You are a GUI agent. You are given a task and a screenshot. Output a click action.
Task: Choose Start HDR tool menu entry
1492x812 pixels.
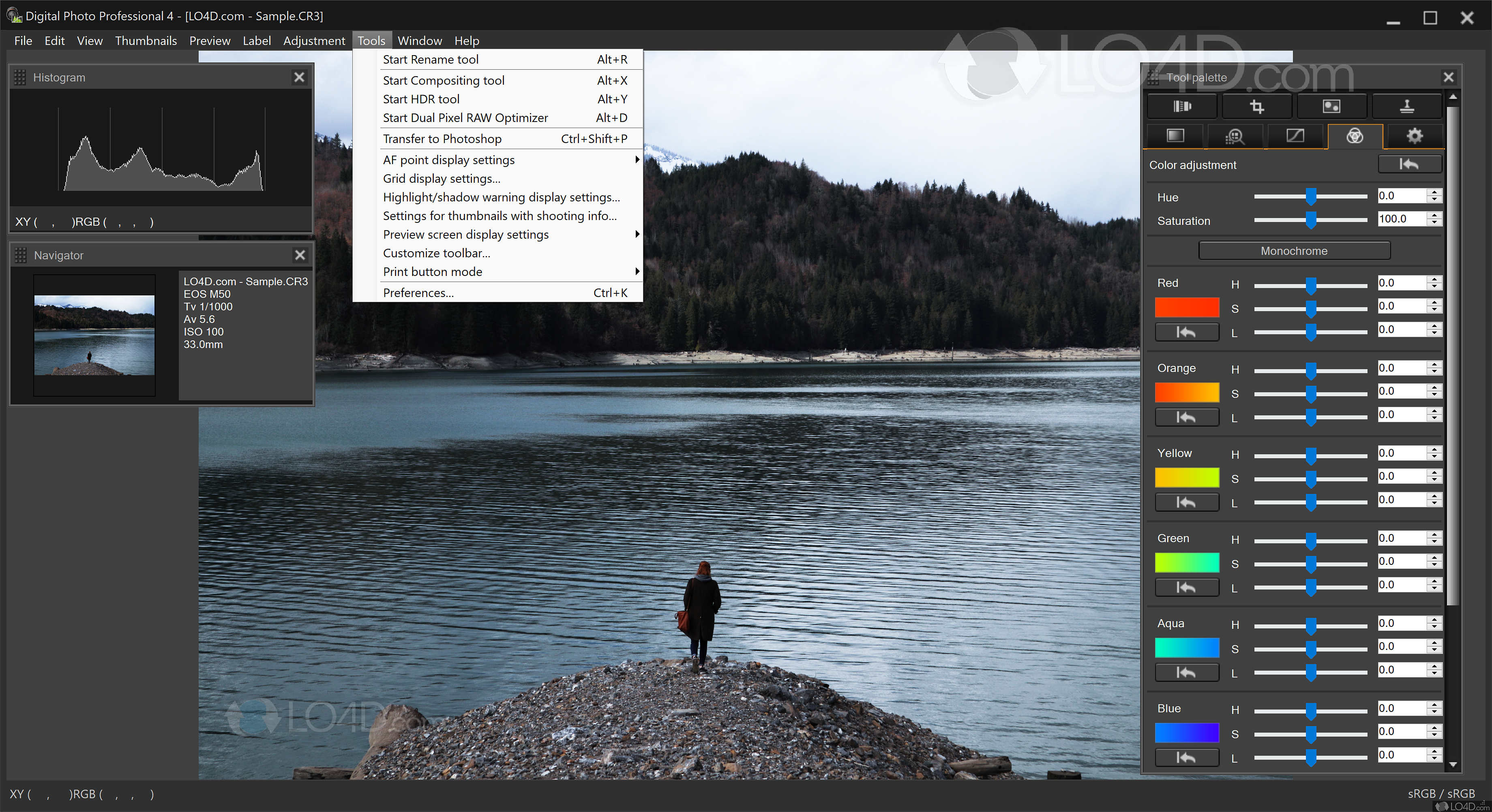421,99
